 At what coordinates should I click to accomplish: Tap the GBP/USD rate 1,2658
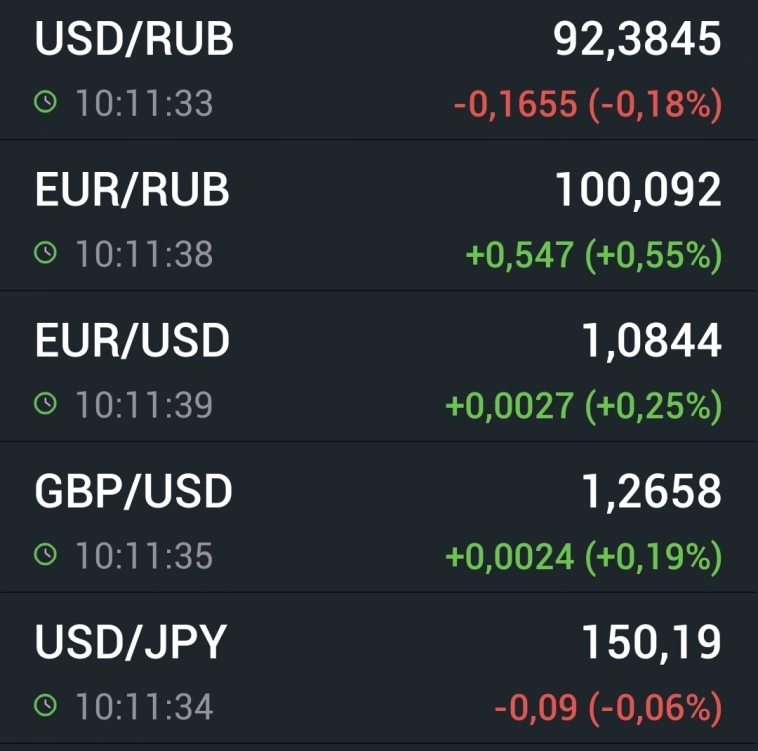coord(651,492)
